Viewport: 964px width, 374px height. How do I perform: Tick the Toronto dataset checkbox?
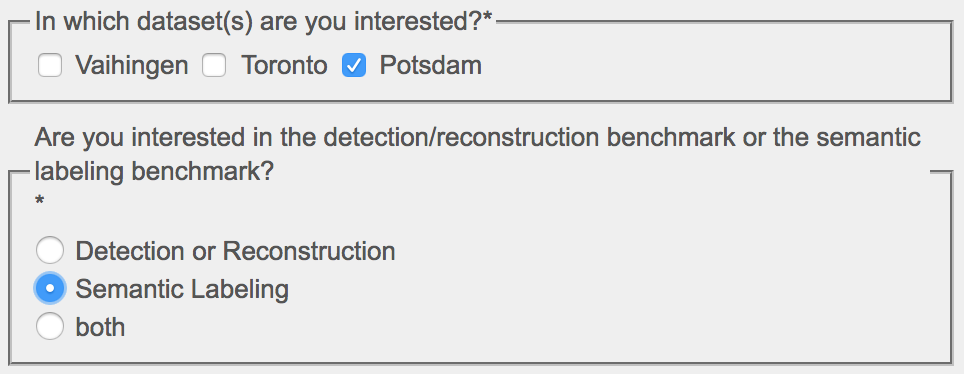click(214, 65)
